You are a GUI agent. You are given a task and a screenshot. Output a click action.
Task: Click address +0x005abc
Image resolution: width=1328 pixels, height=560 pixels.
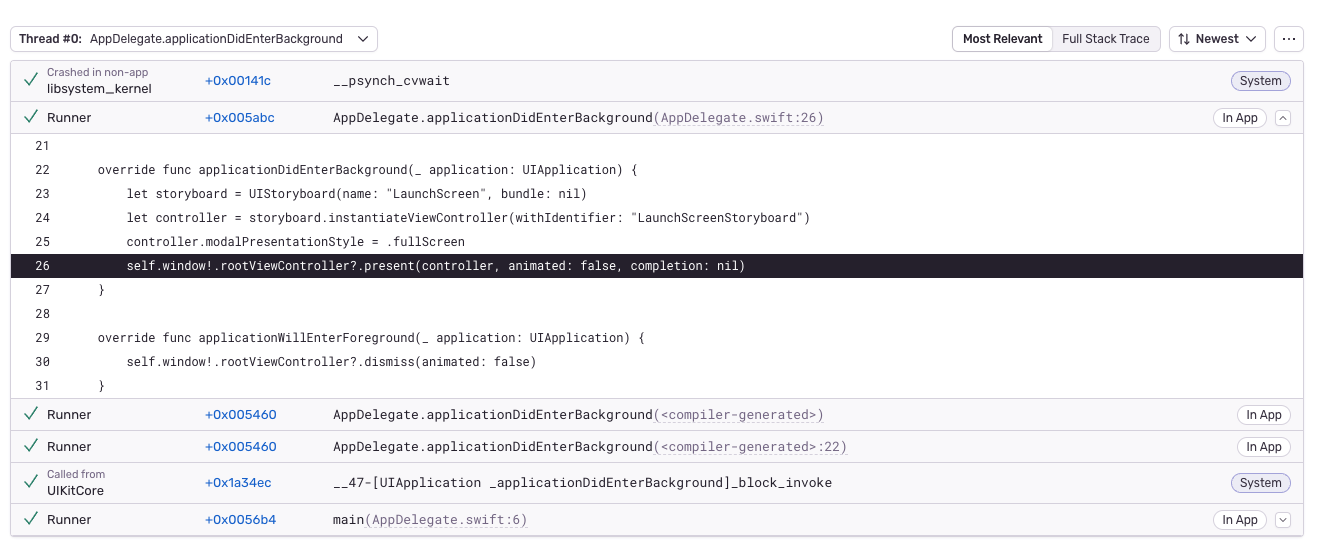click(x=240, y=118)
